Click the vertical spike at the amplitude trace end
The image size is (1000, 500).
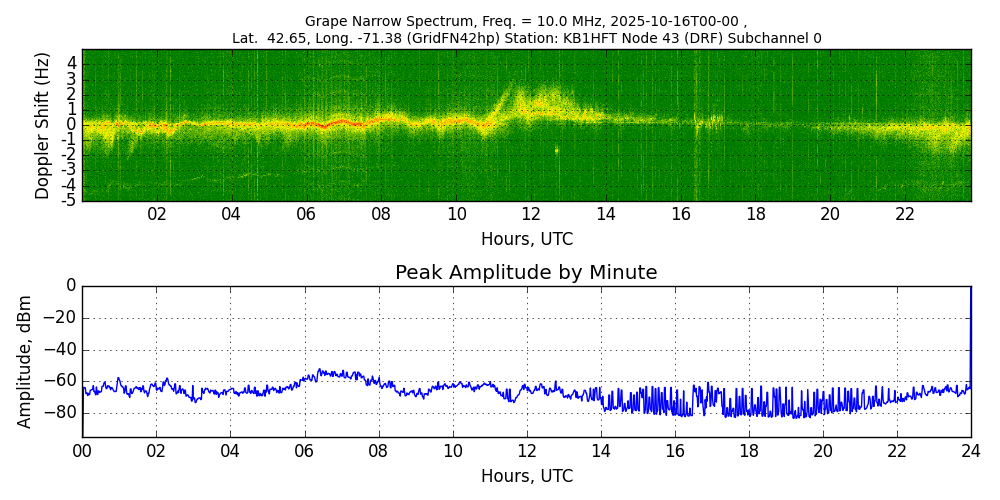point(970,330)
